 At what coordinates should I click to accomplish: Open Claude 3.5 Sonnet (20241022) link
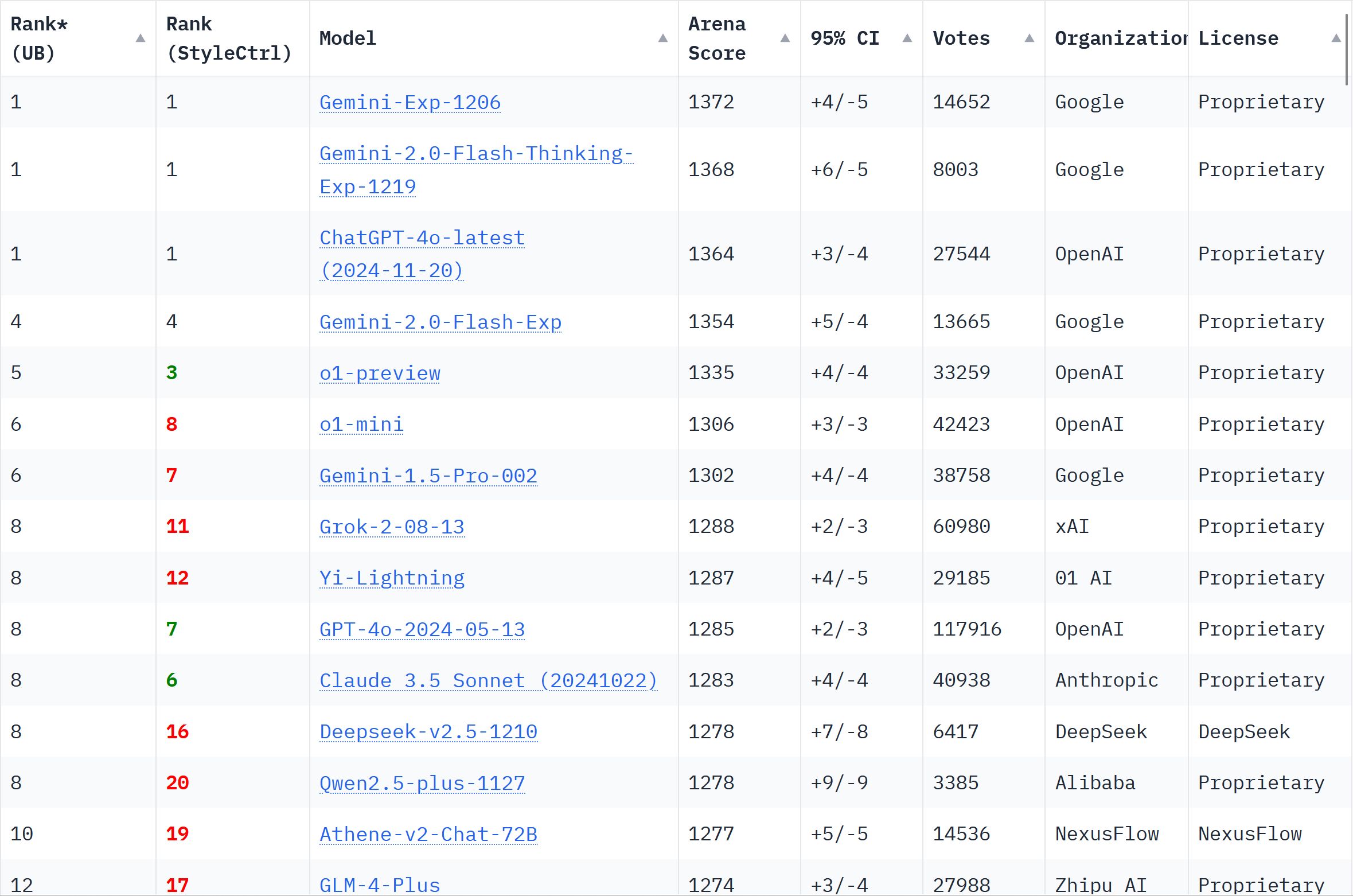point(488,680)
